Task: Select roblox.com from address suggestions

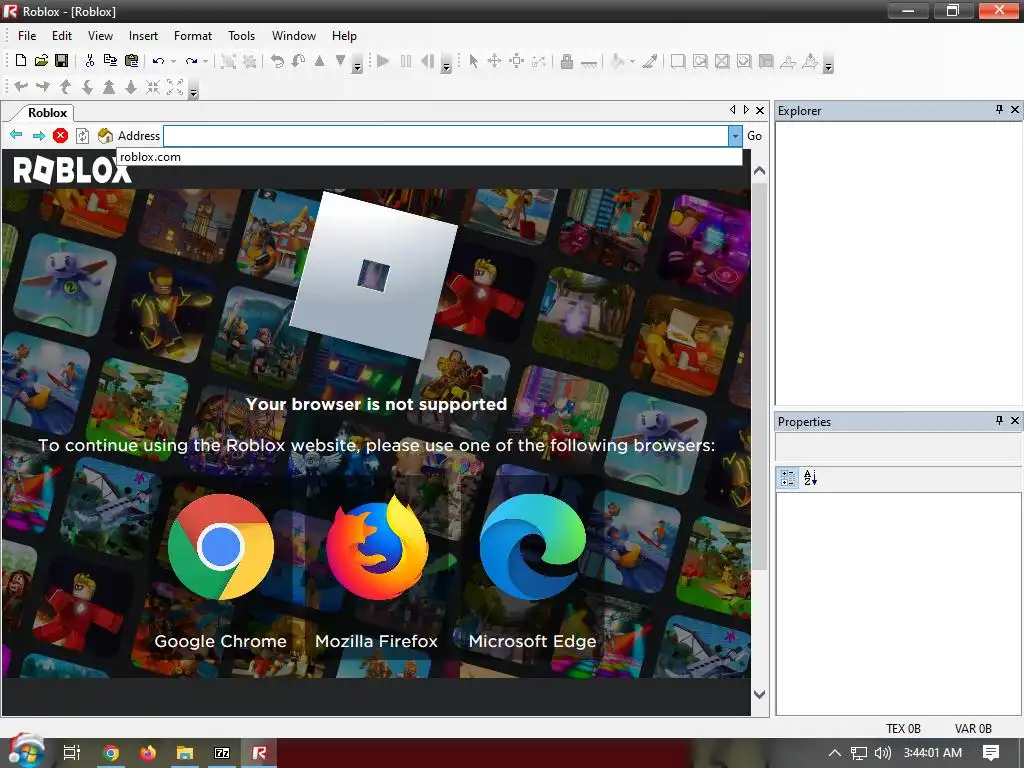Action: [x=429, y=157]
